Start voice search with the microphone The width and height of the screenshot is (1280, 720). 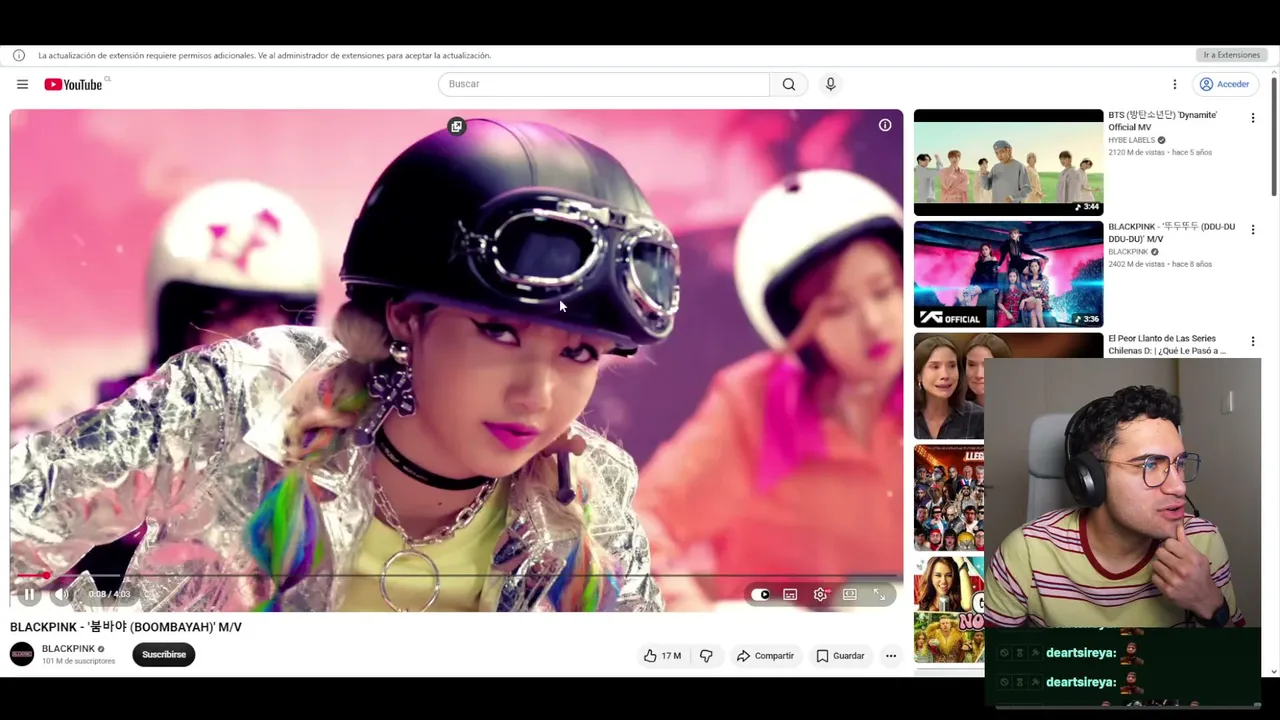pos(830,84)
